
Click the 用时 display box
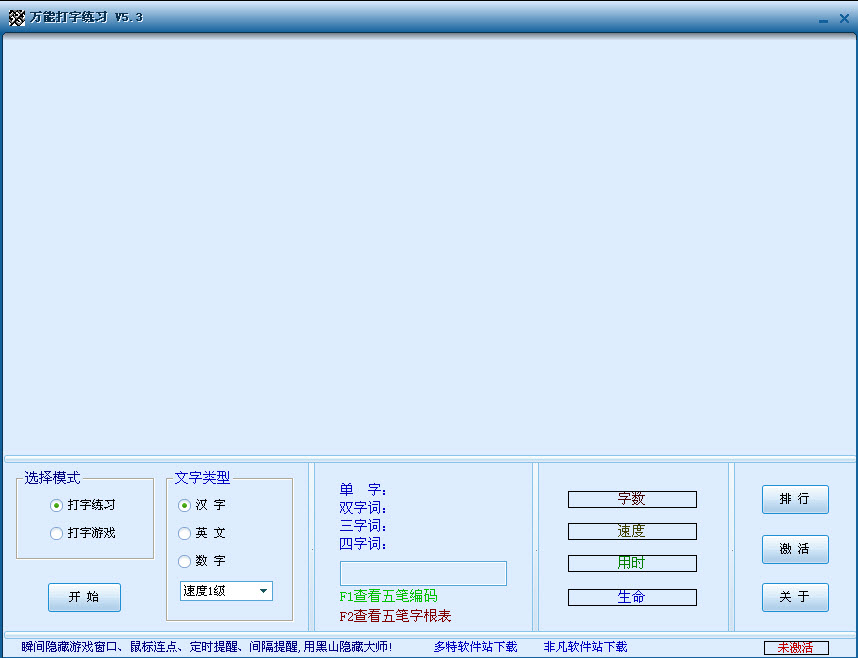[632, 563]
